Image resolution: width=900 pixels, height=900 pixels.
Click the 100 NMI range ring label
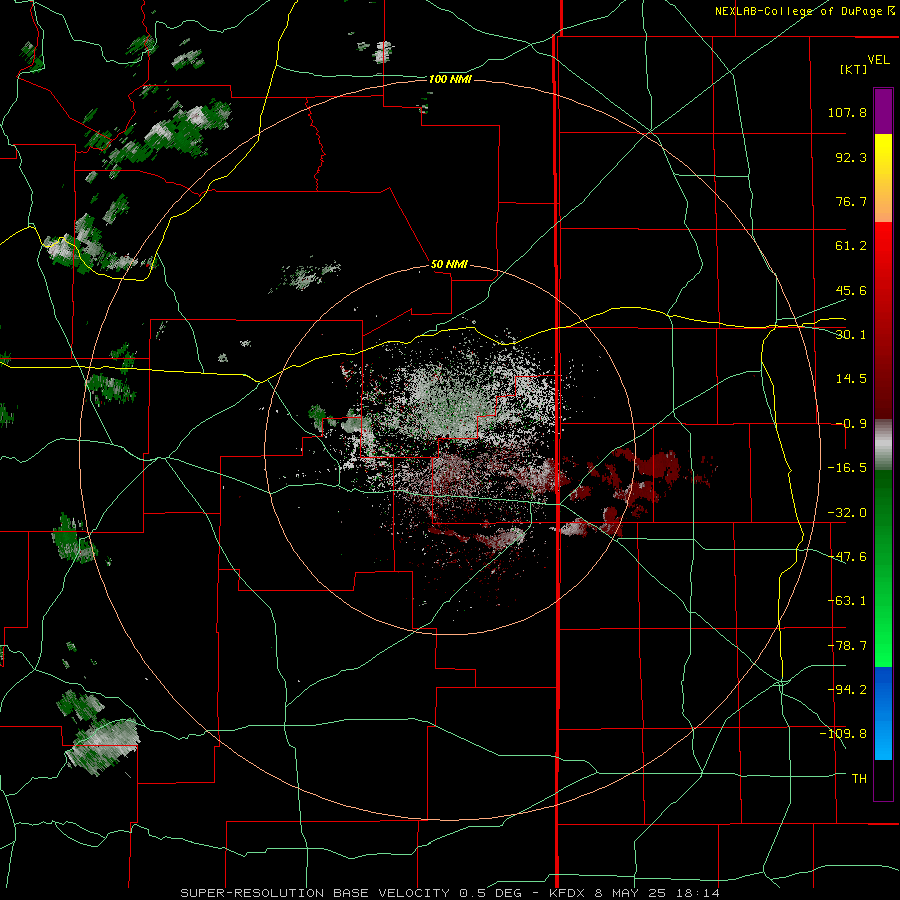(x=450, y=79)
